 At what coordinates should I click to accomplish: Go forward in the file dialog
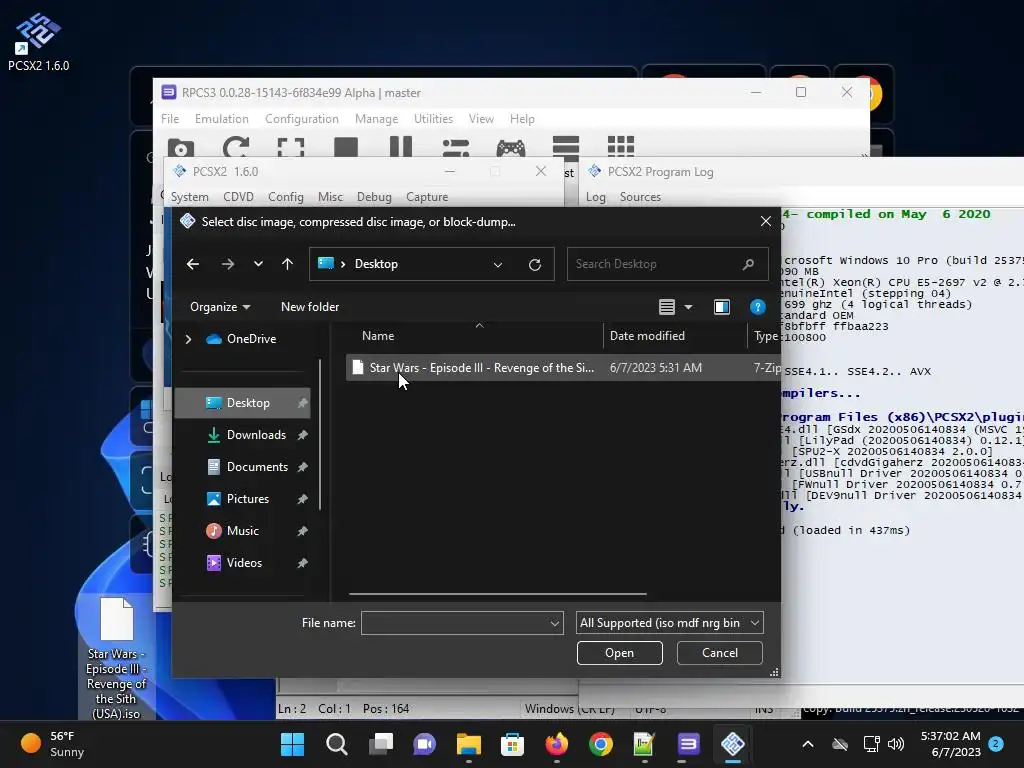pos(227,264)
